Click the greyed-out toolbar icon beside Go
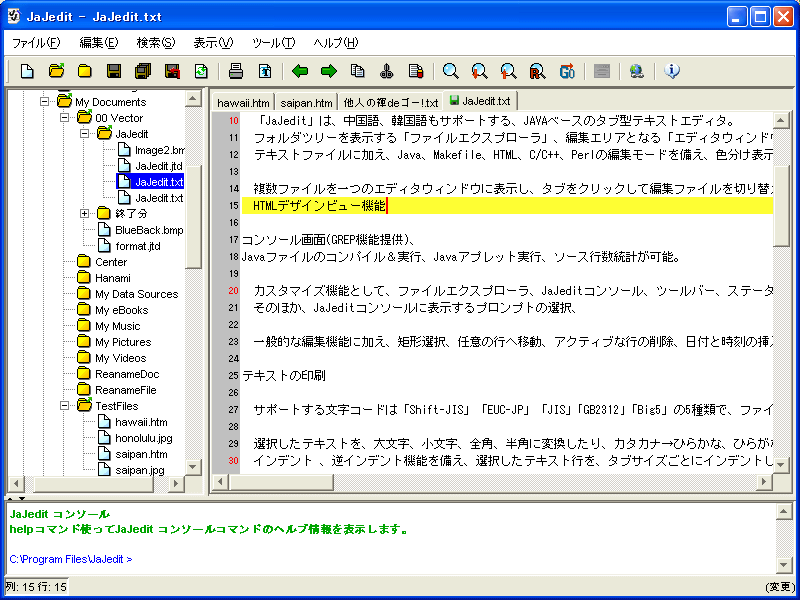Screen dimensions: 800x600 (602, 71)
